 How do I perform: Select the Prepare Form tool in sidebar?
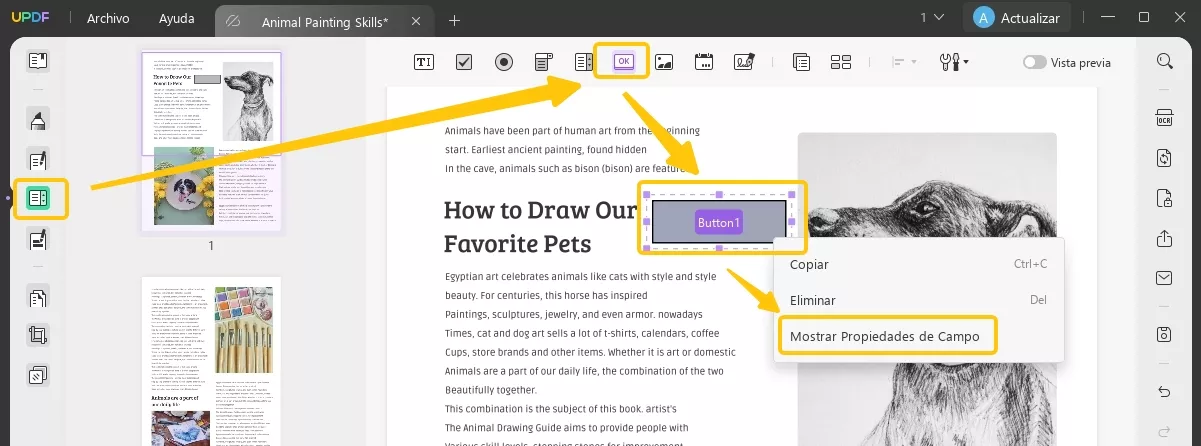pos(38,199)
